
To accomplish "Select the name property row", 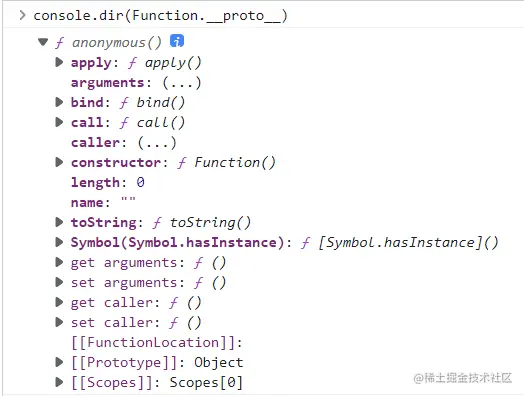I will tap(103, 203).
